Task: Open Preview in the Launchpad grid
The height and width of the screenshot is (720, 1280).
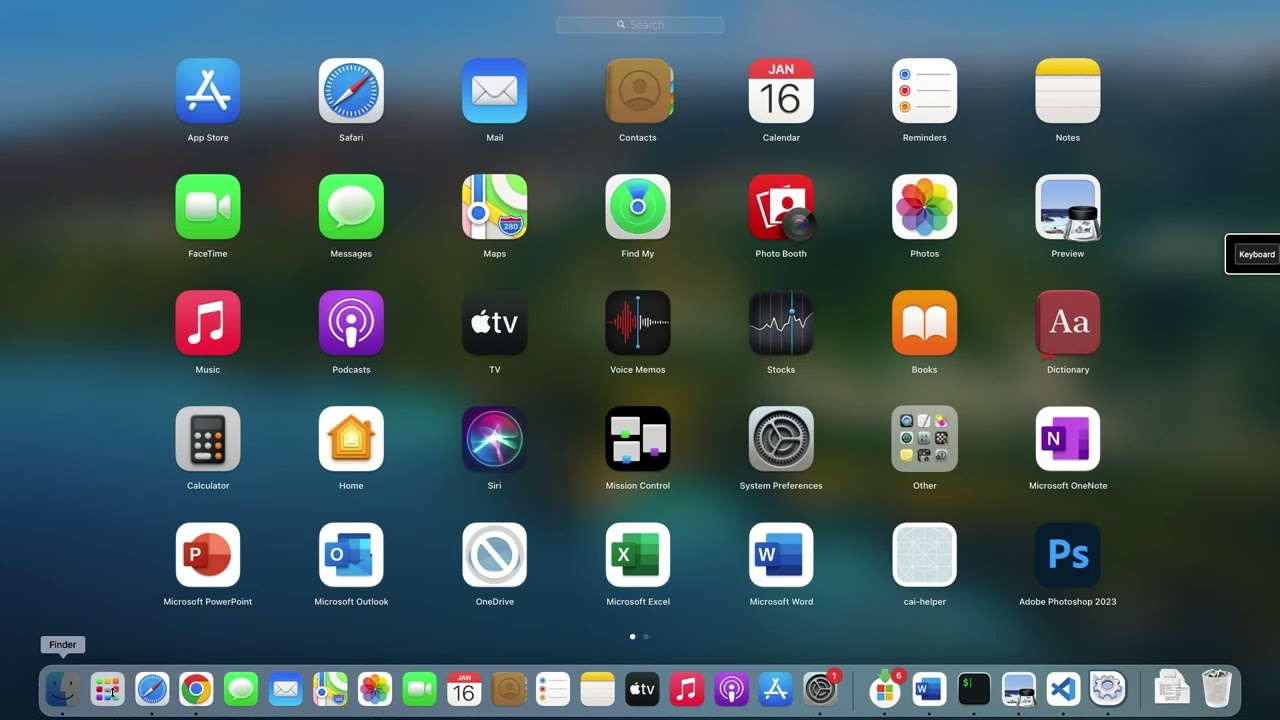Action: (x=1068, y=207)
